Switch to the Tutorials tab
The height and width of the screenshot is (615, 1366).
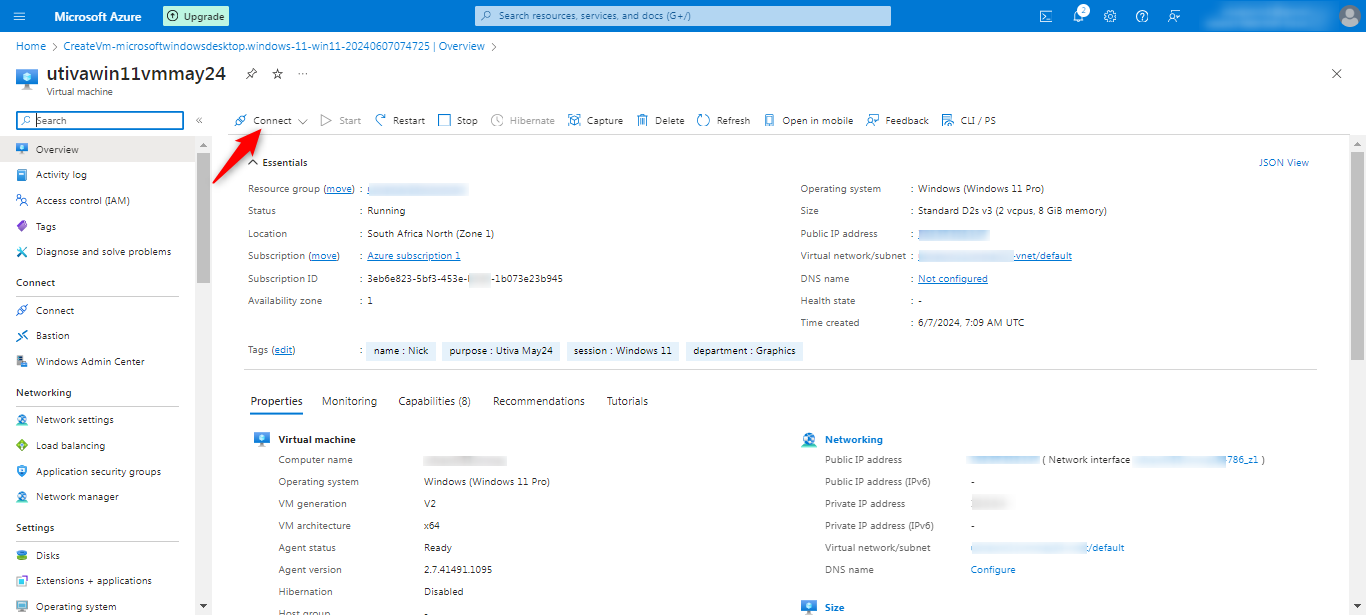(627, 401)
